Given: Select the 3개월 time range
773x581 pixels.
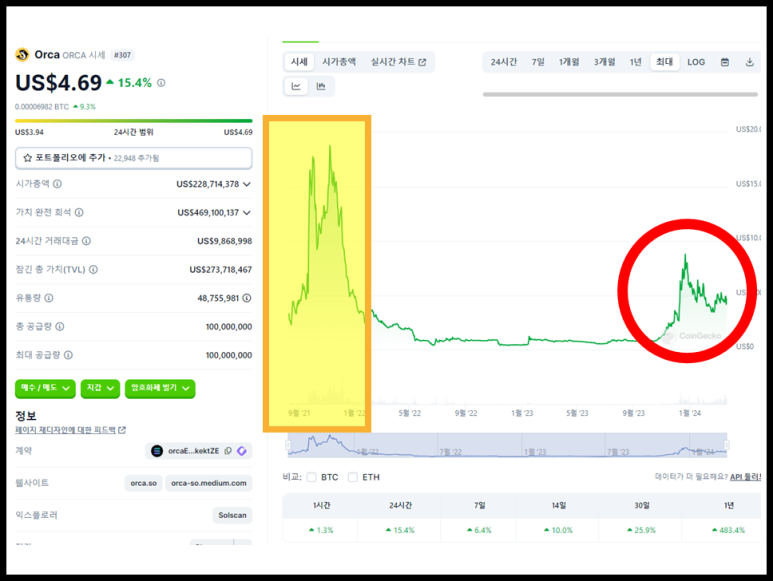Looking at the screenshot, I should [x=604, y=62].
